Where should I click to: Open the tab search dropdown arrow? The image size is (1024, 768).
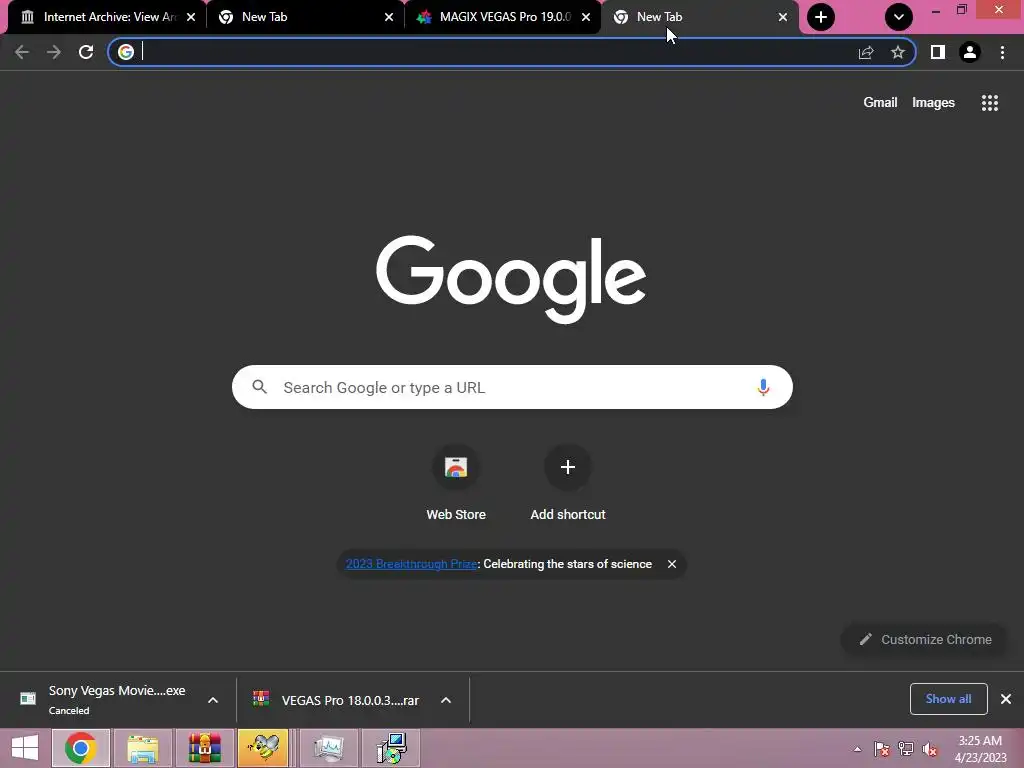pyautogui.click(x=899, y=17)
